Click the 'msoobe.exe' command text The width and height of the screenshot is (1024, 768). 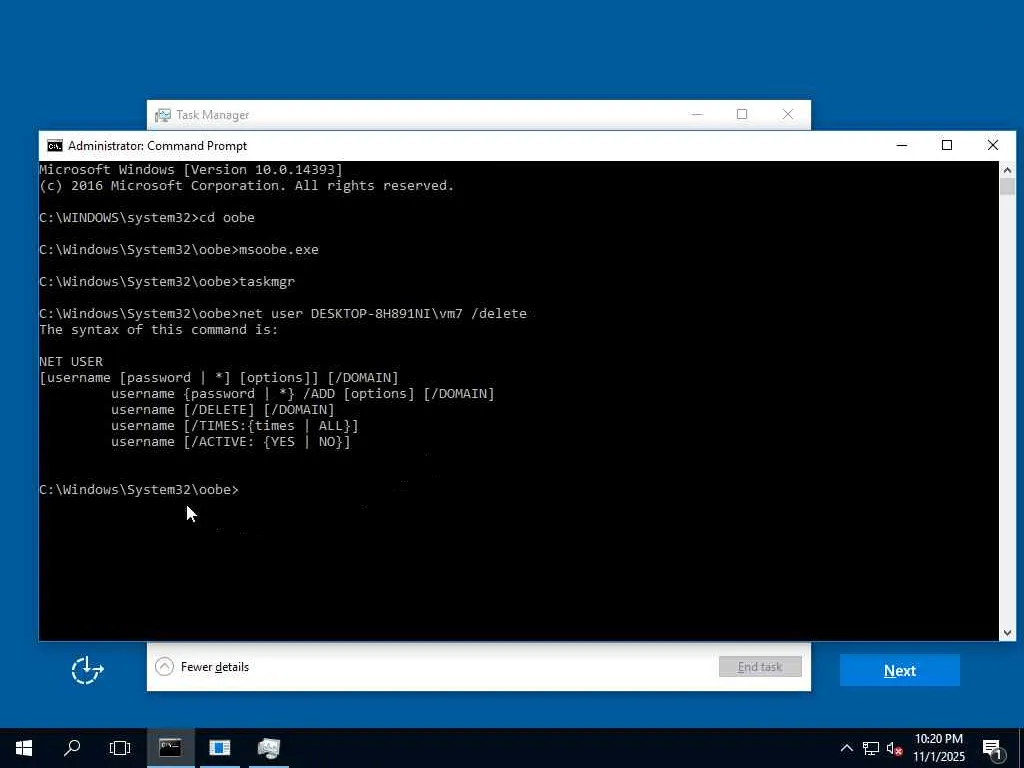pos(279,249)
